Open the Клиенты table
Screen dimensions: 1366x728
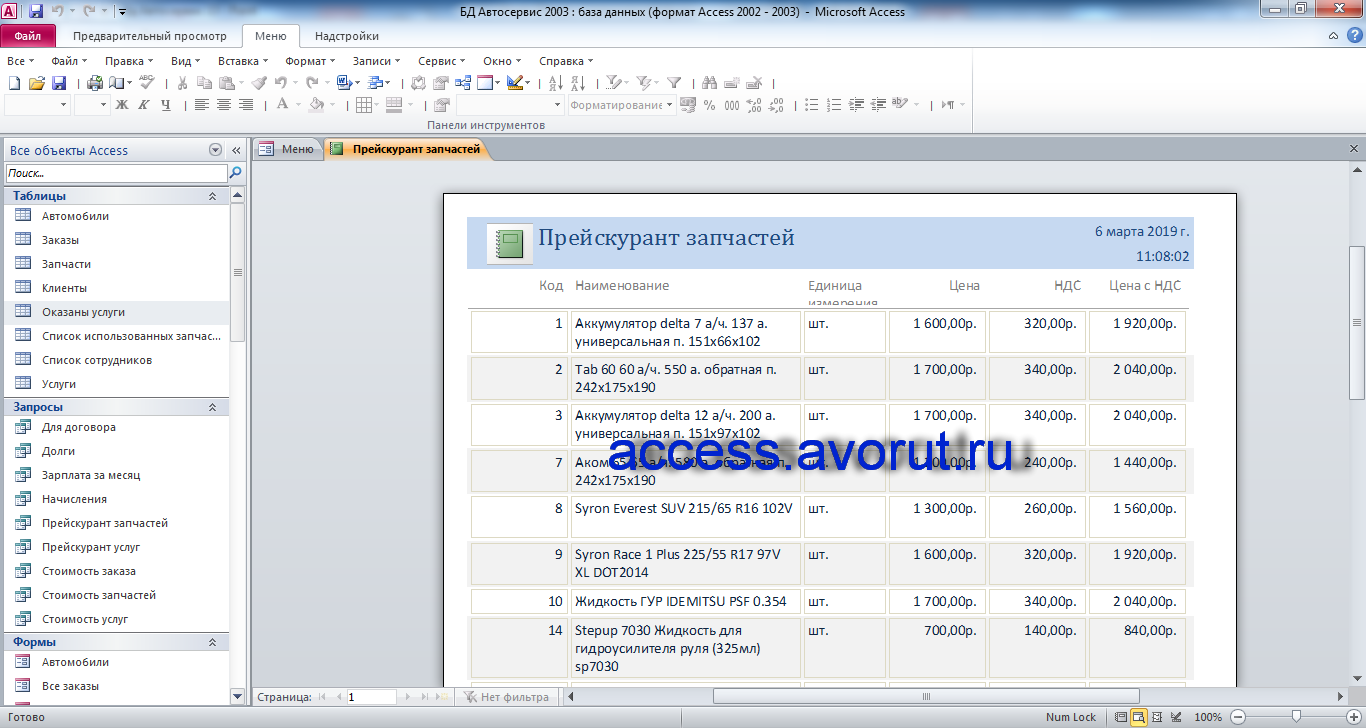64,288
